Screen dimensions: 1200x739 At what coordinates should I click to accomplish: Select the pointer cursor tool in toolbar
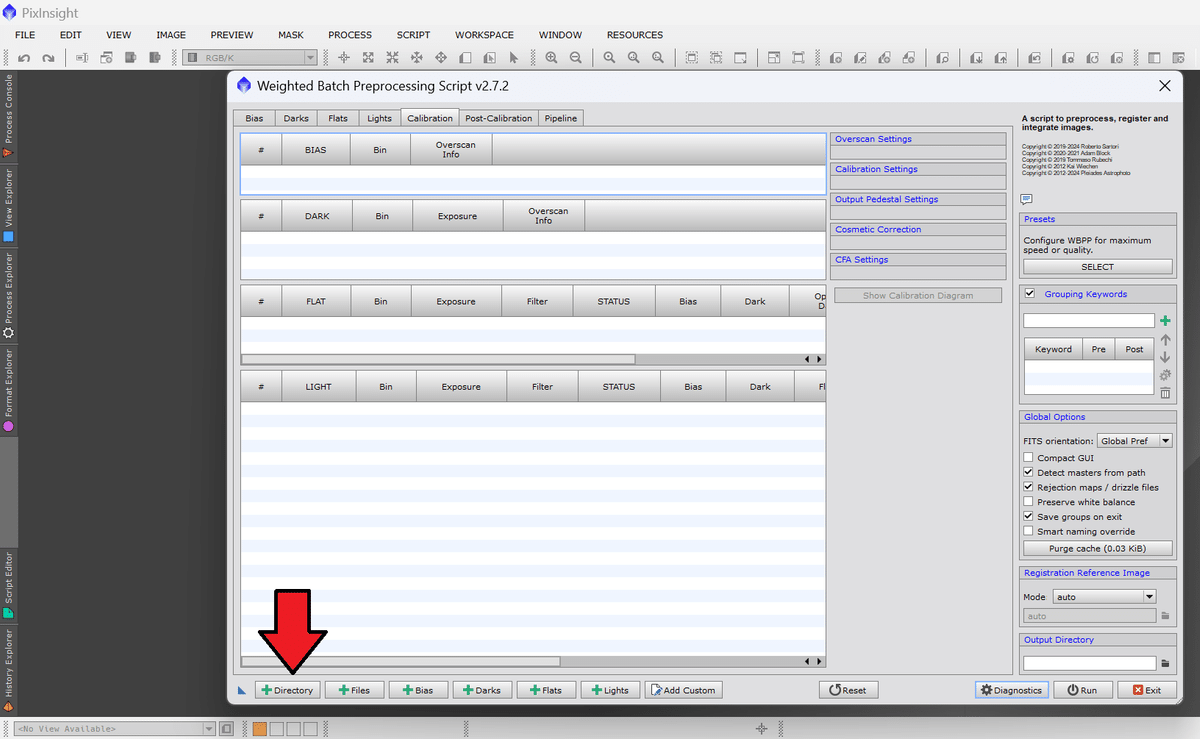pos(514,58)
